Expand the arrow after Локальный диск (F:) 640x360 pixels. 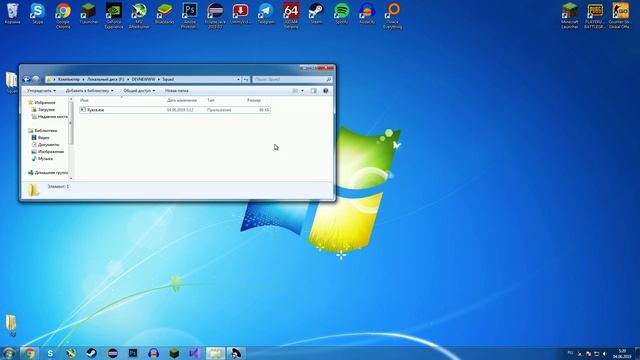(x=128, y=80)
